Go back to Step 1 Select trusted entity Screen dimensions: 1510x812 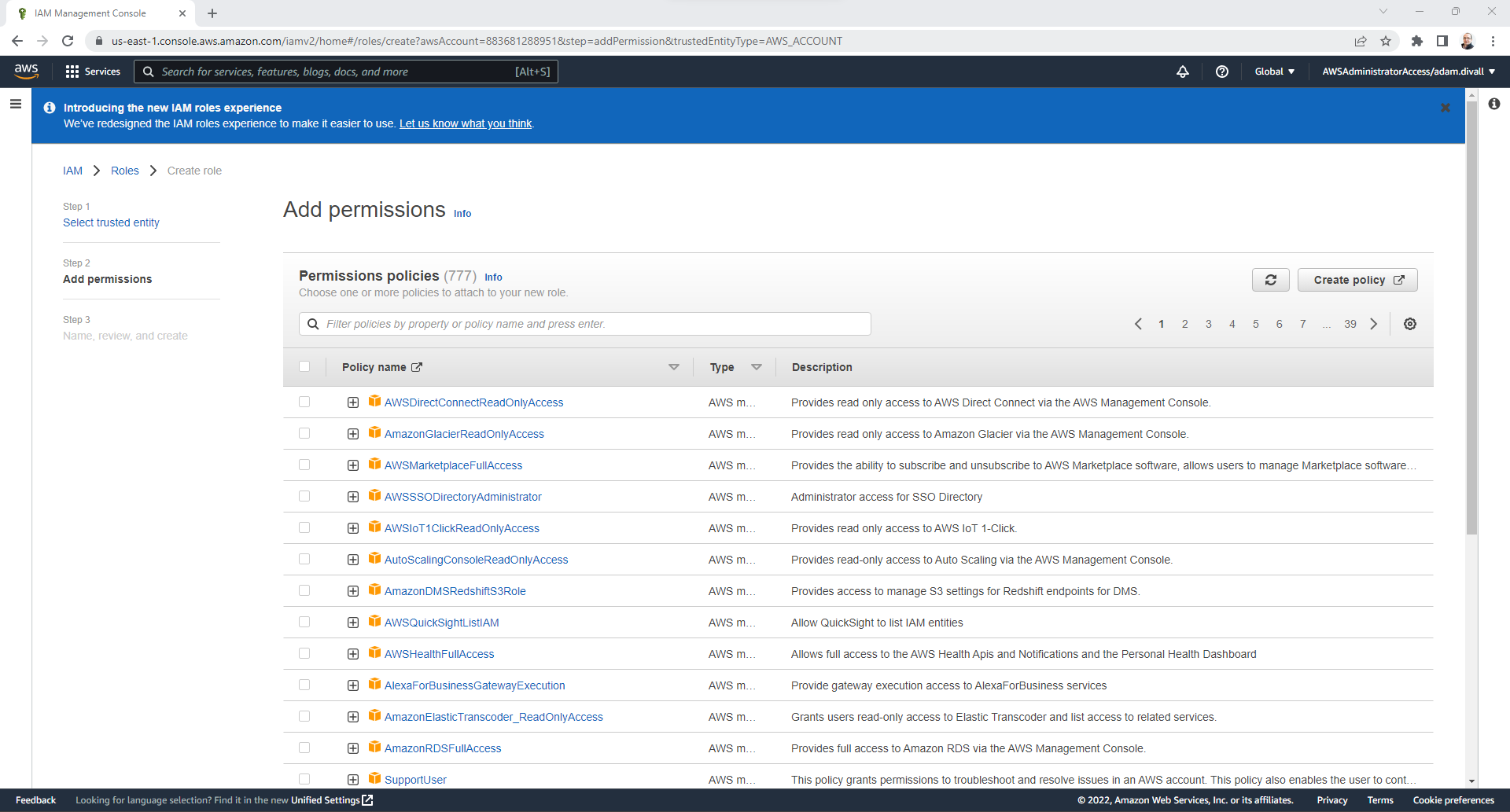(x=111, y=222)
